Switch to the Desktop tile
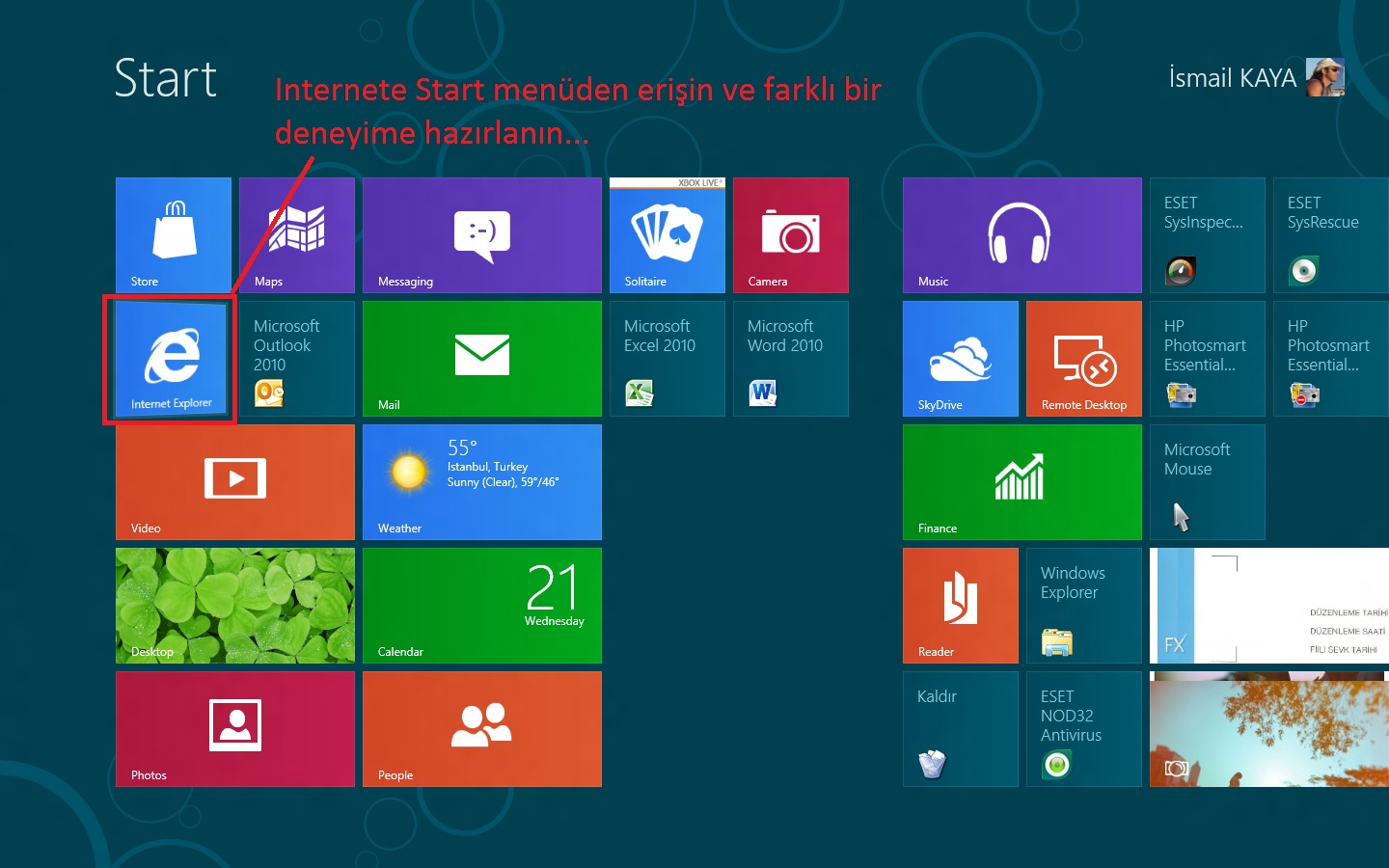 tap(235, 606)
